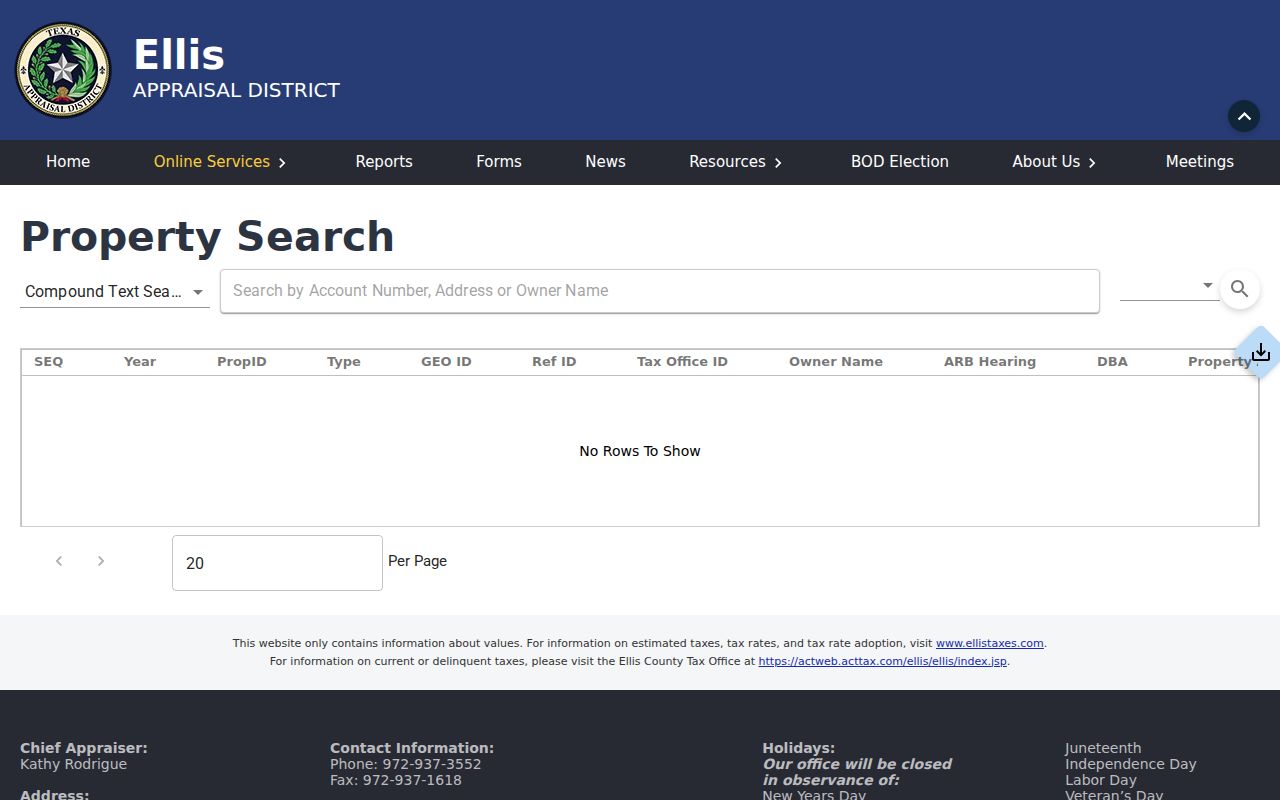Sort by Owner Name column header
Screen dimensions: 1280x800
click(836, 362)
